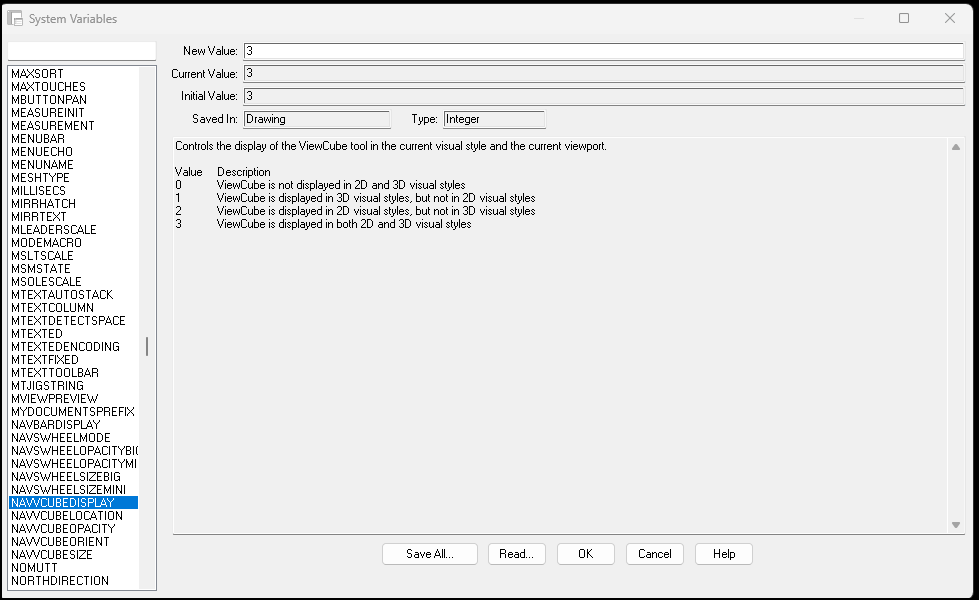This screenshot has width=979, height=600.
Task: Click the OK button
Action: (x=585, y=553)
